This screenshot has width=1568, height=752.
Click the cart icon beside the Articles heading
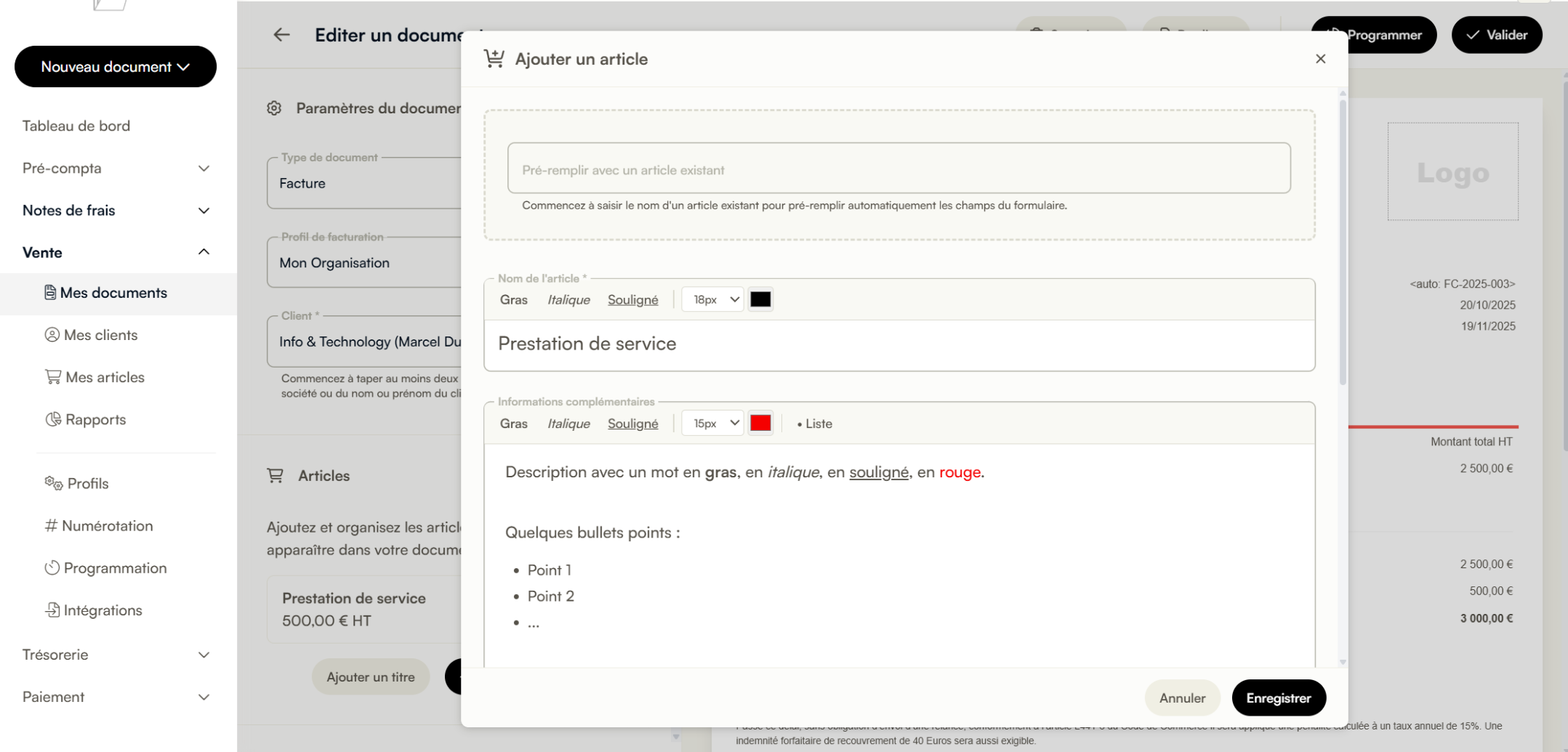point(276,476)
